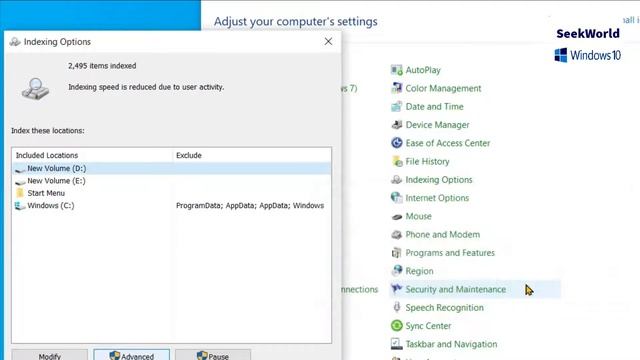Click the Date and Time link
The width and height of the screenshot is (640, 360).
click(434, 107)
